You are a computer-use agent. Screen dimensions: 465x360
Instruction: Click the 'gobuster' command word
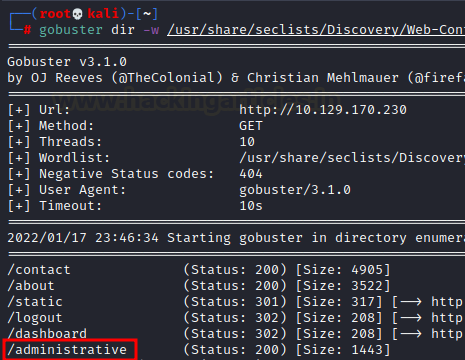coord(71,30)
